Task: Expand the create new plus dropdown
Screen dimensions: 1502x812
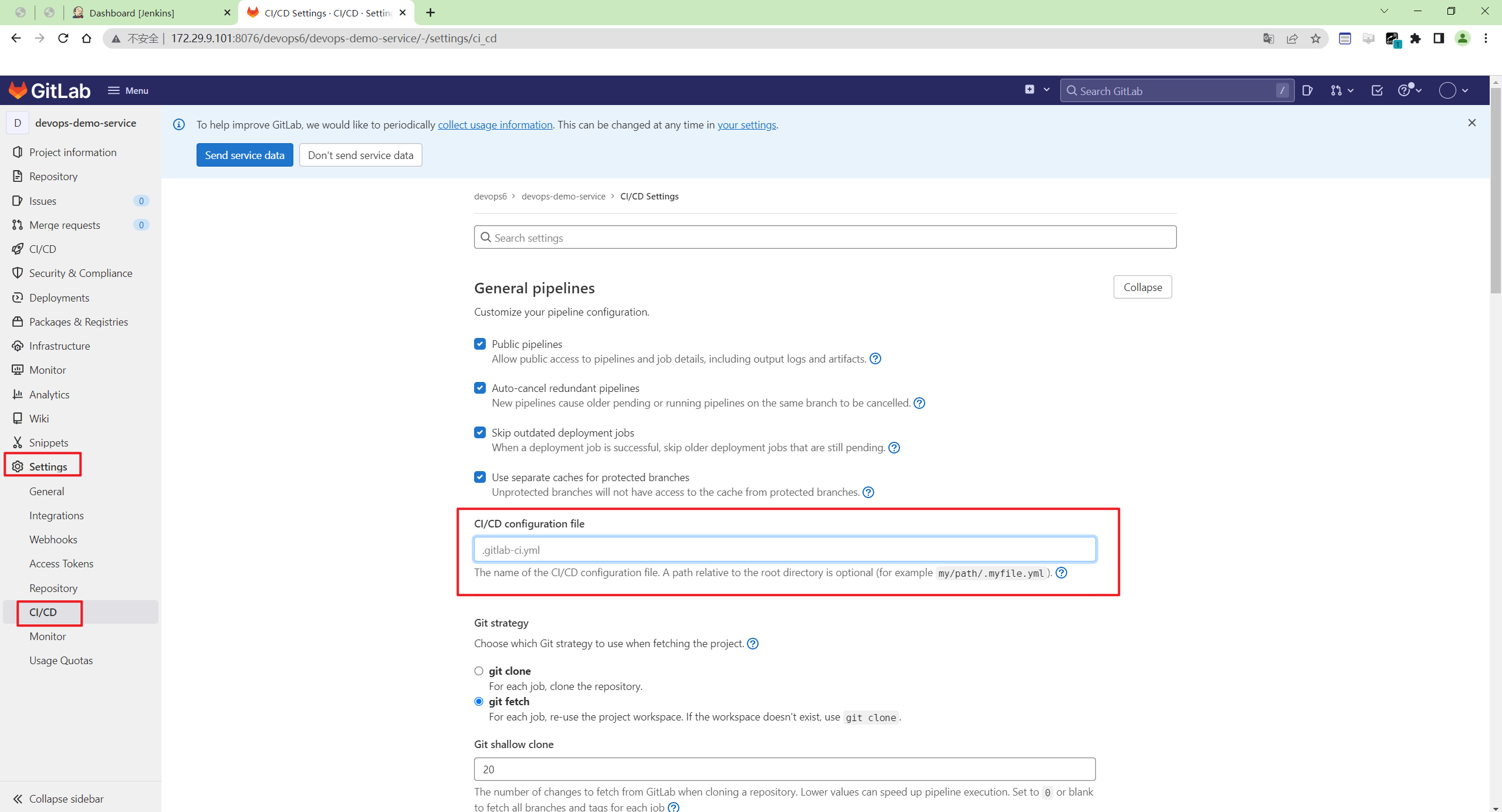Action: [x=1037, y=90]
